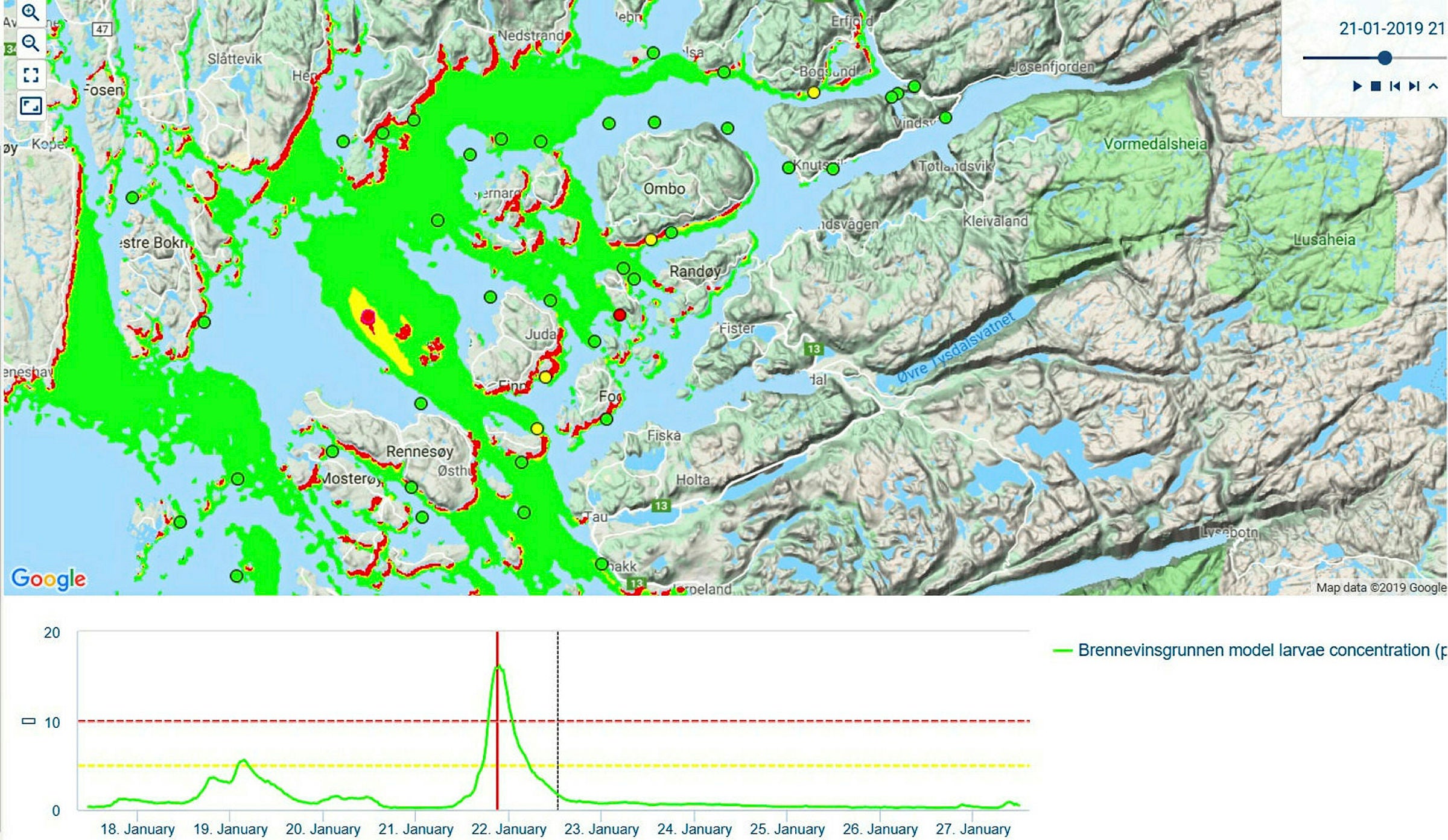Zoom out of the map
1448x840 pixels.
tap(30, 43)
